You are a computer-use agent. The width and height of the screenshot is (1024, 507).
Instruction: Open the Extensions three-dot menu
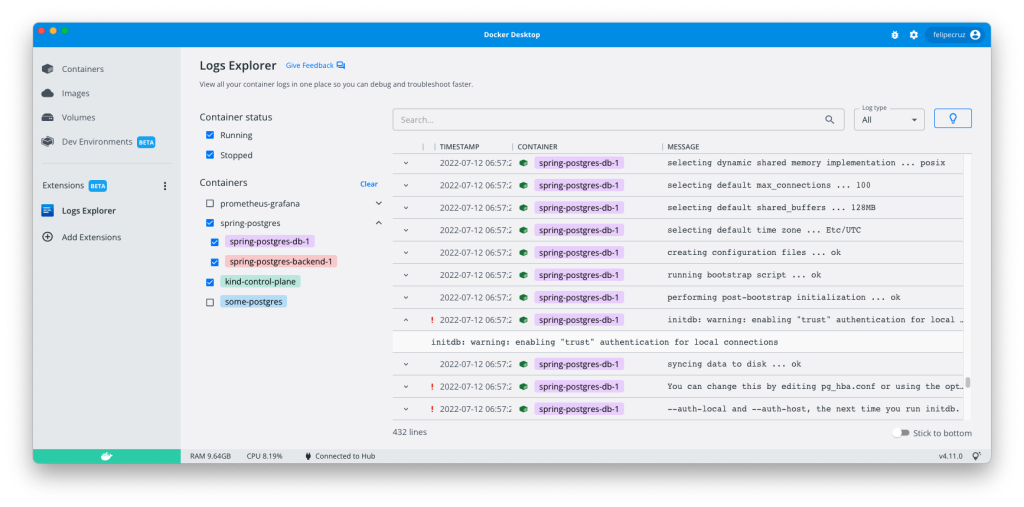click(x=165, y=186)
